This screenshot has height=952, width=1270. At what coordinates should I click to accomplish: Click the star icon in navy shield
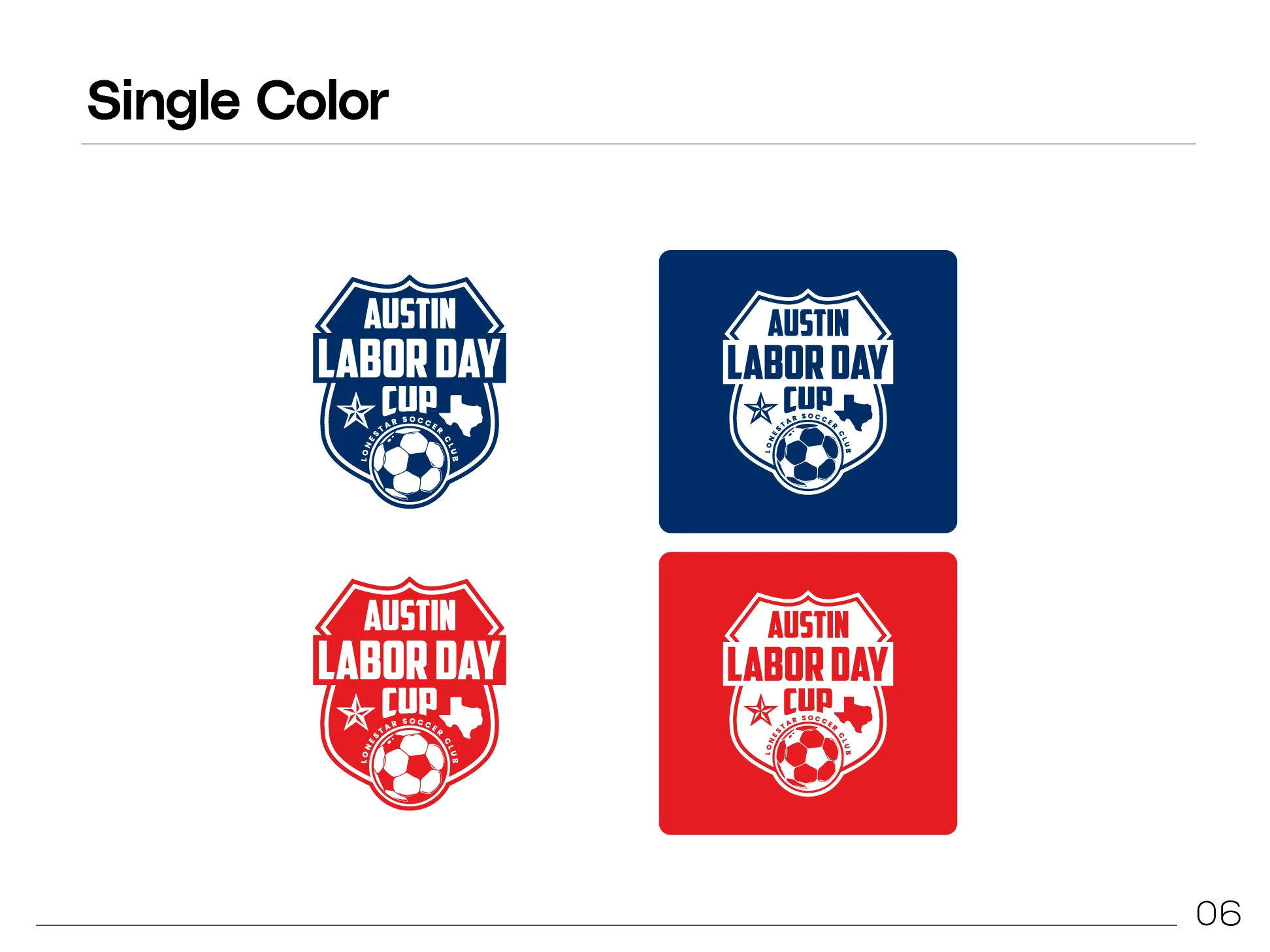(356, 411)
